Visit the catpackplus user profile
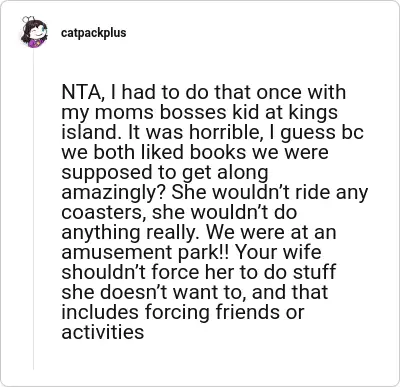The width and height of the screenshot is (400, 387). pyautogui.click(x=94, y=33)
